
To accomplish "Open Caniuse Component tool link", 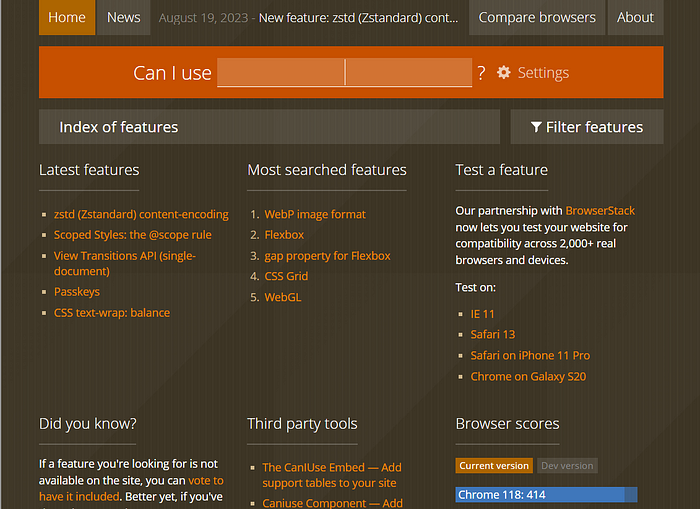I will tap(332, 503).
